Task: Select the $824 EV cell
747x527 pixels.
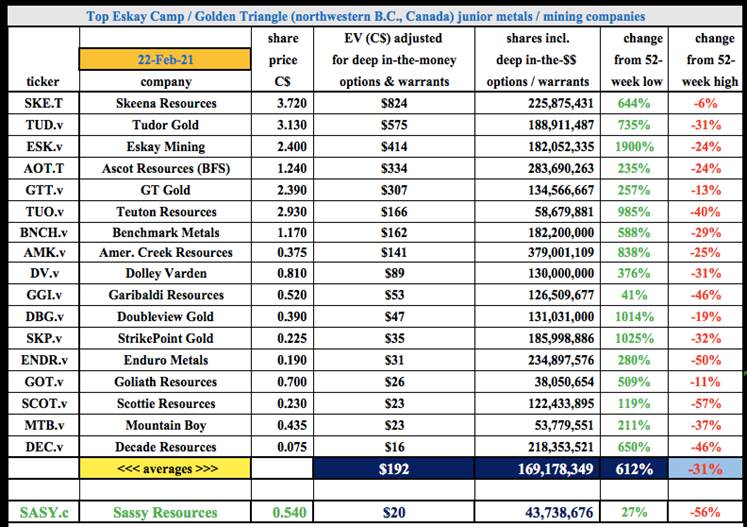Action: (394, 103)
